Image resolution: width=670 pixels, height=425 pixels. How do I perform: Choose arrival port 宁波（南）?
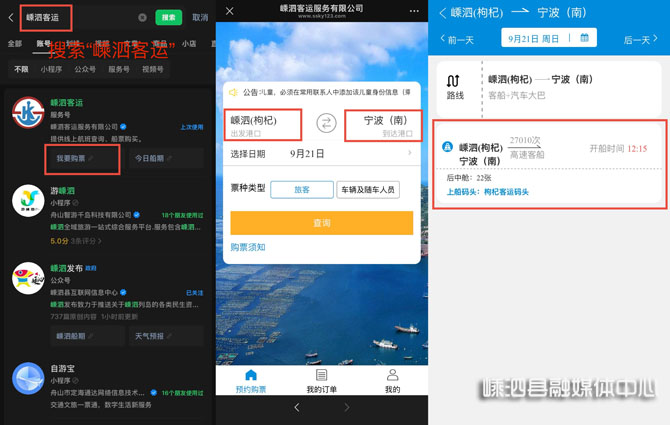pos(383,125)
